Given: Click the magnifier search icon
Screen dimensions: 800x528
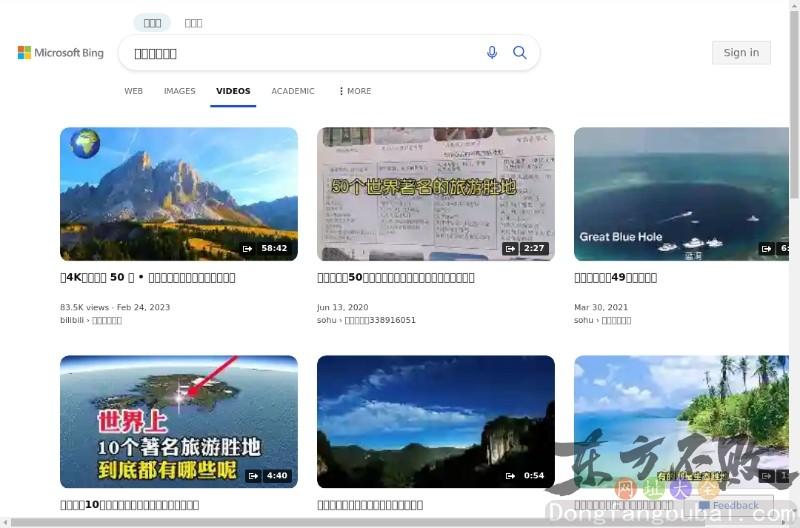Looking at the screenshot, I should (519, 53).
